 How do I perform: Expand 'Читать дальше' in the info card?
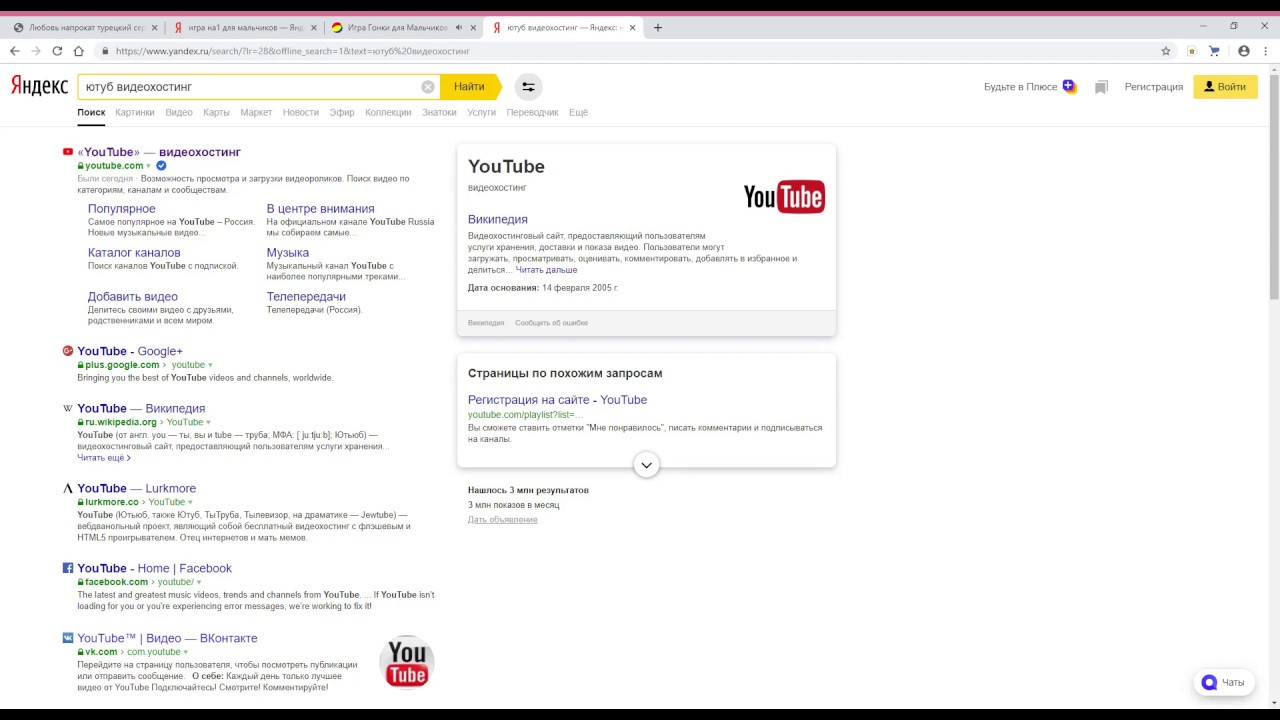(x=546, y=270)
